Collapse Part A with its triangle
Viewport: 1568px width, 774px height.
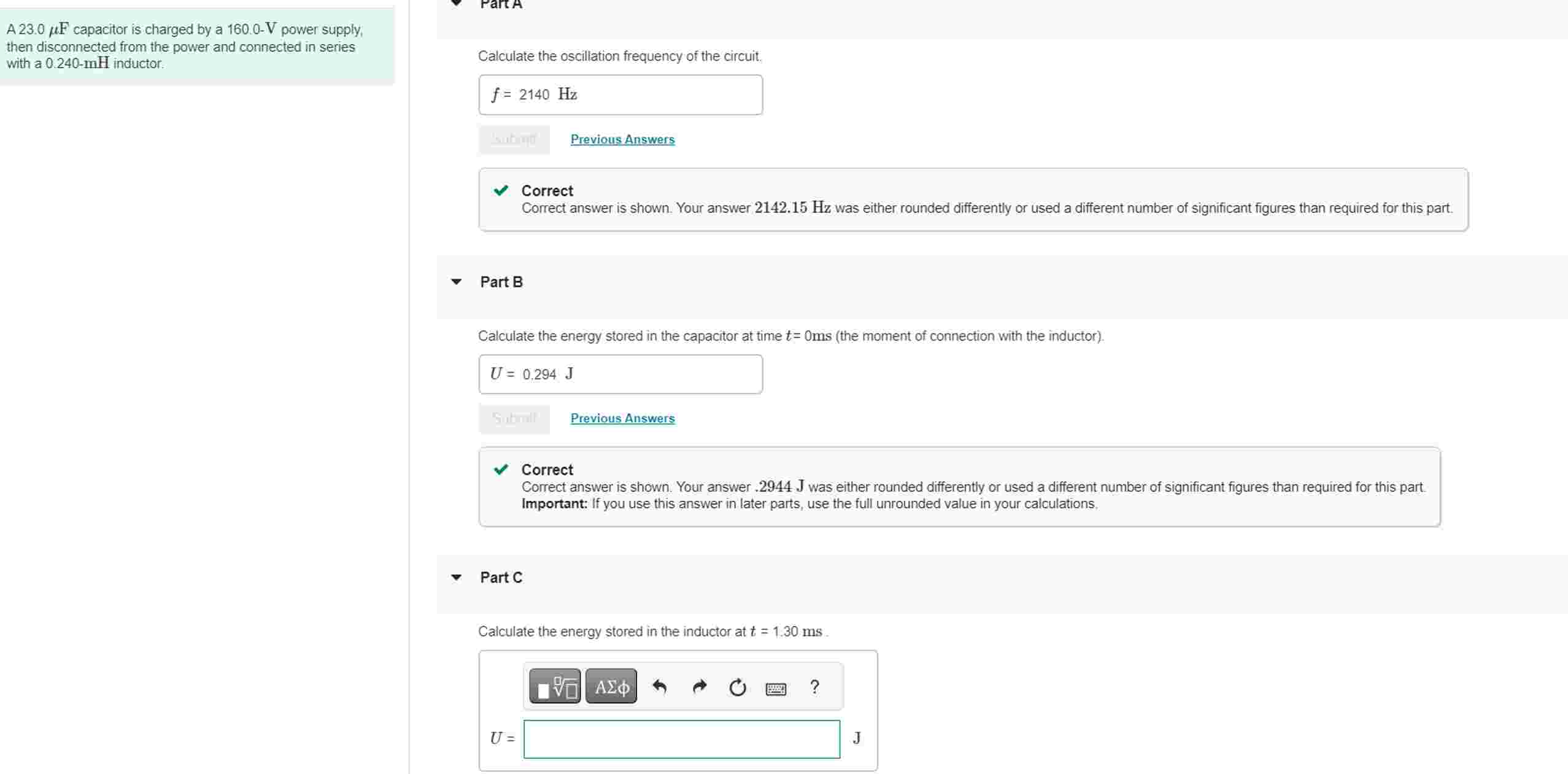456,3
